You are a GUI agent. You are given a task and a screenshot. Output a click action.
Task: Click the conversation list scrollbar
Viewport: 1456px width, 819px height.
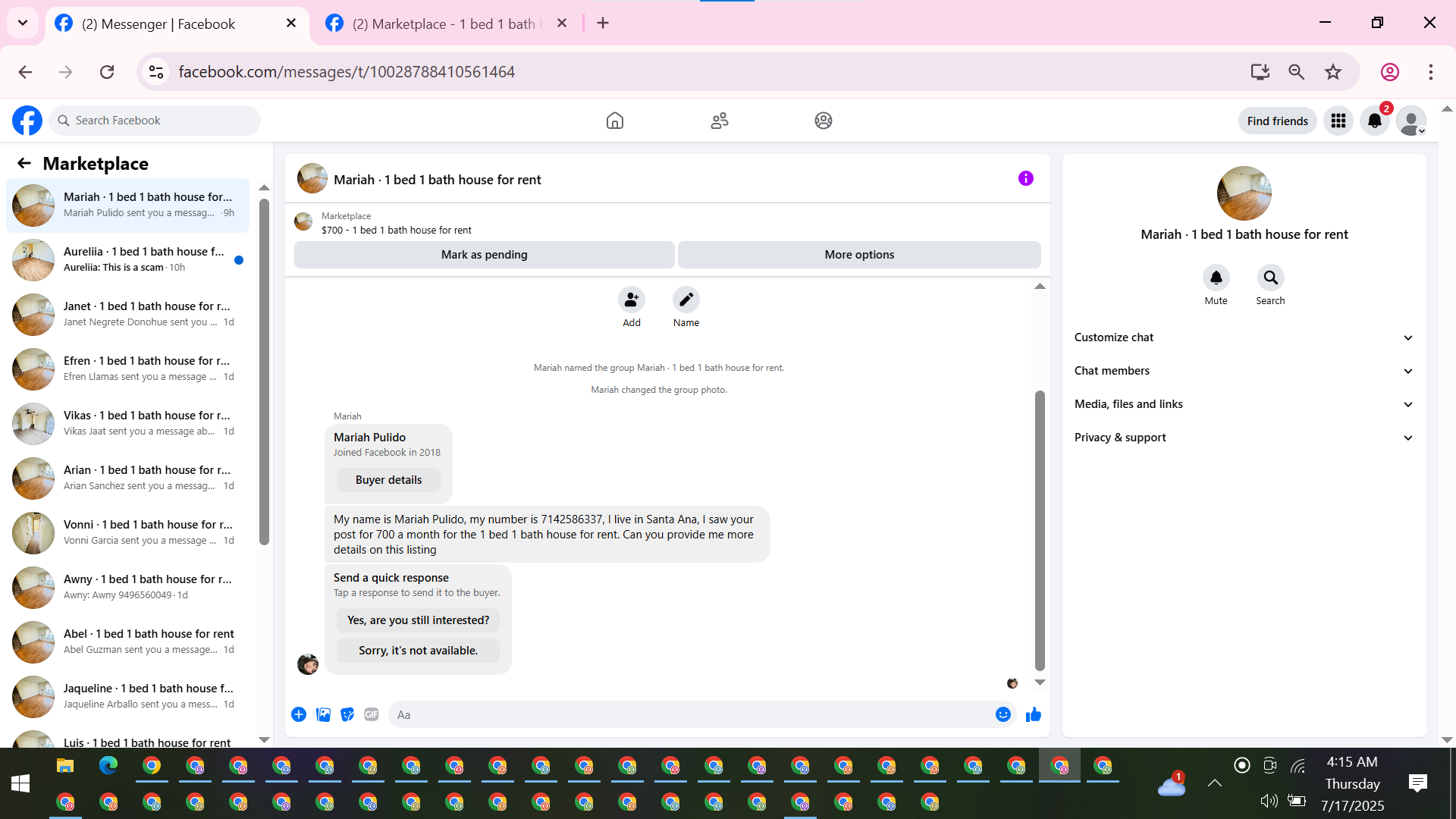264,372
